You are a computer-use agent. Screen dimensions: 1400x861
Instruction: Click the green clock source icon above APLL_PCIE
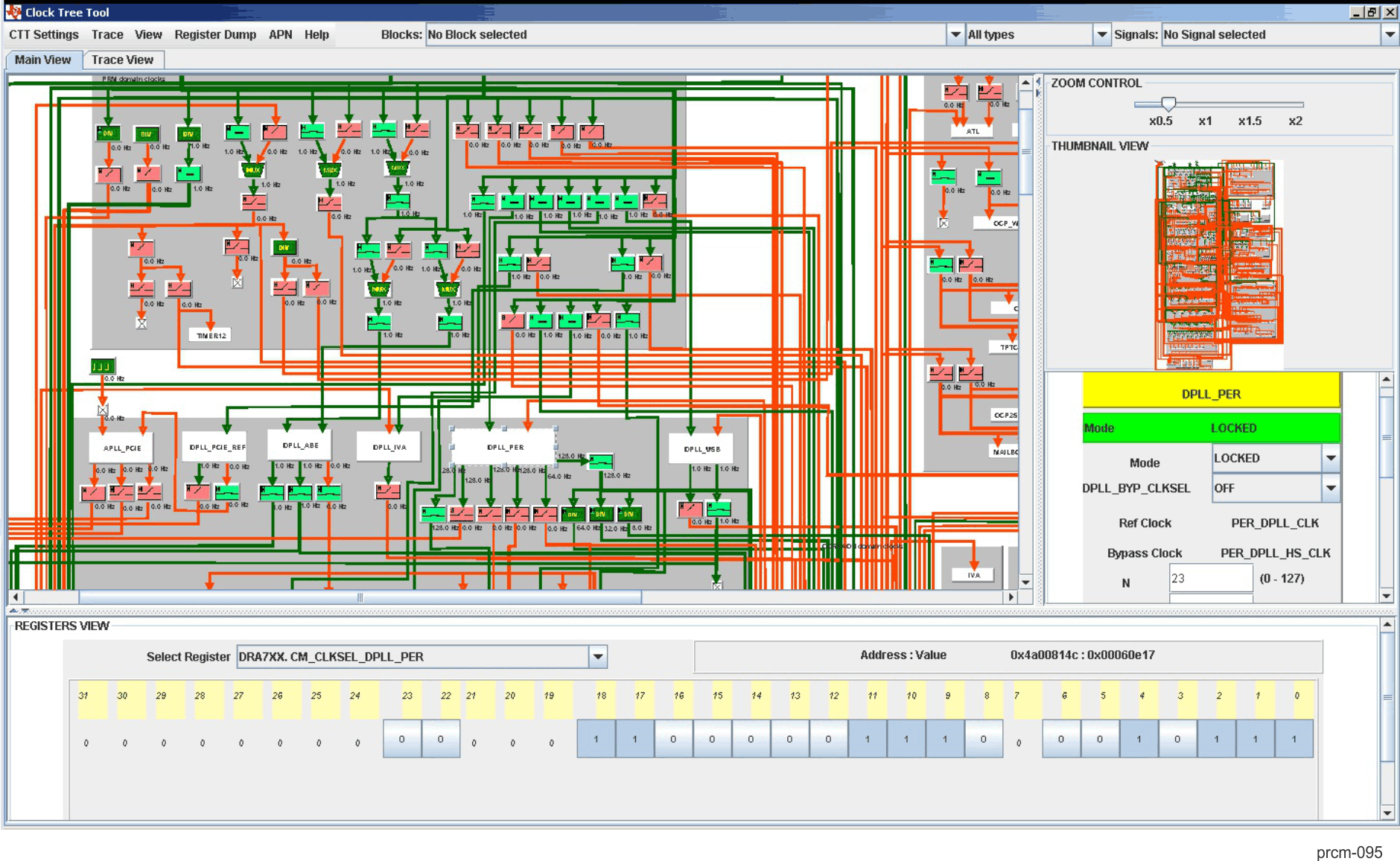102,366
